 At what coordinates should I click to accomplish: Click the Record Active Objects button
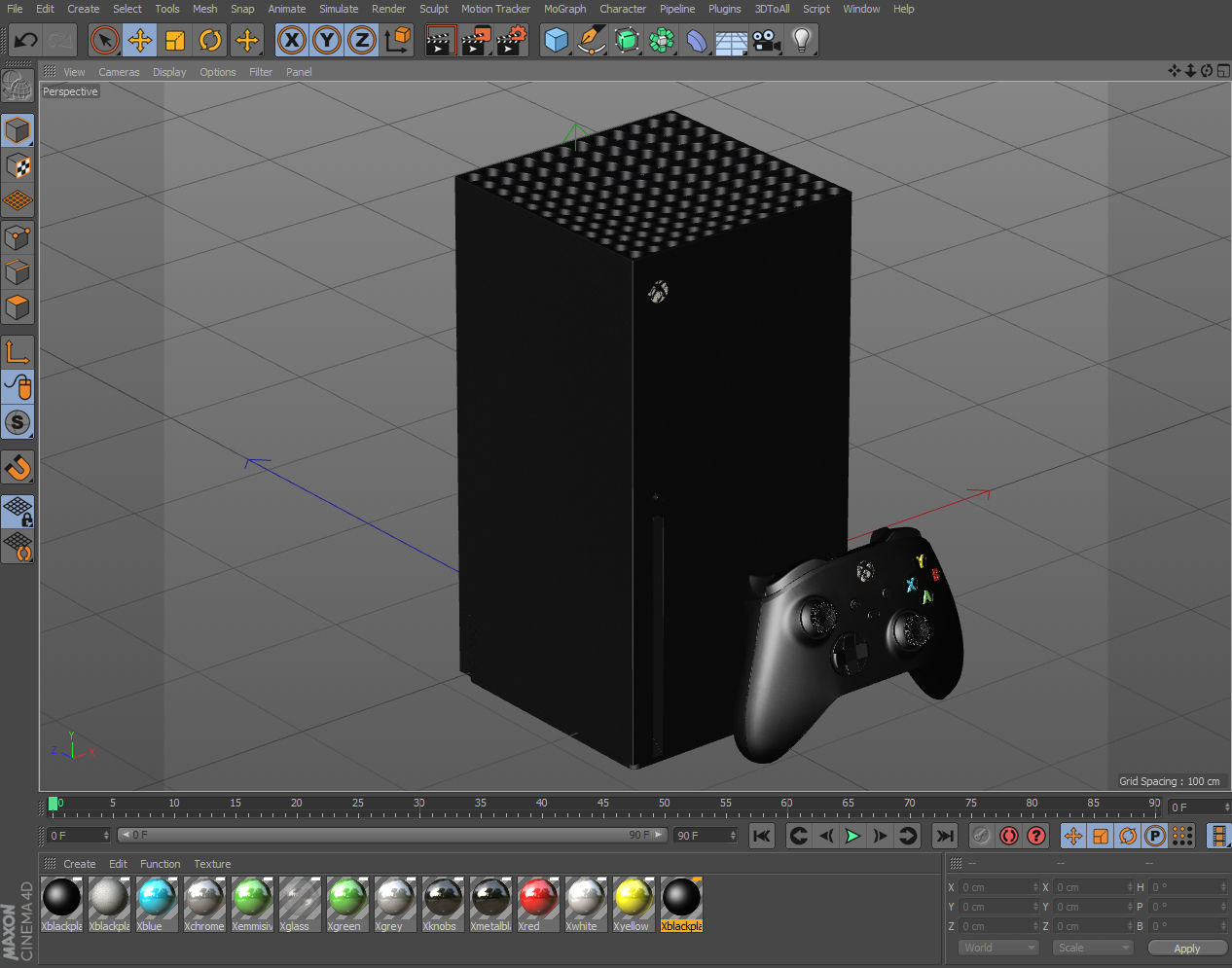point(982,836)
